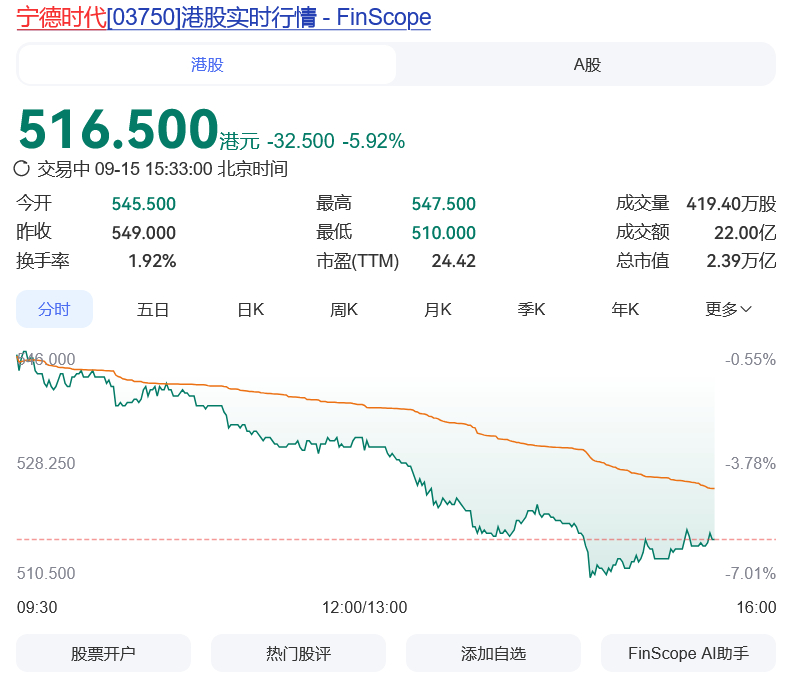Click the 热门股评 button
The image size is (808, 681).
click(x=298, y=653)
